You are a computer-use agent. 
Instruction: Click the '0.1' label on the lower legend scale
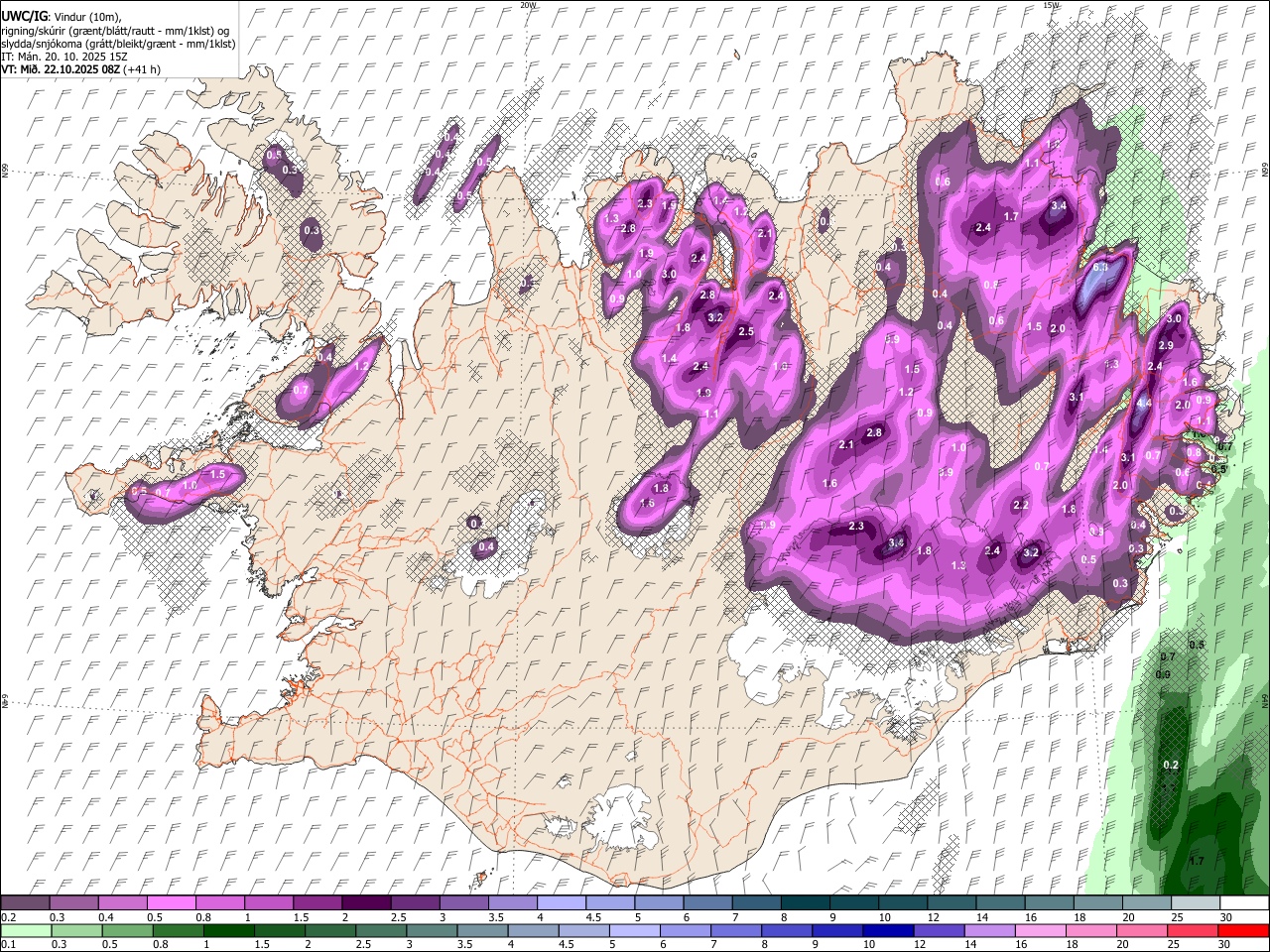point(7,945)
